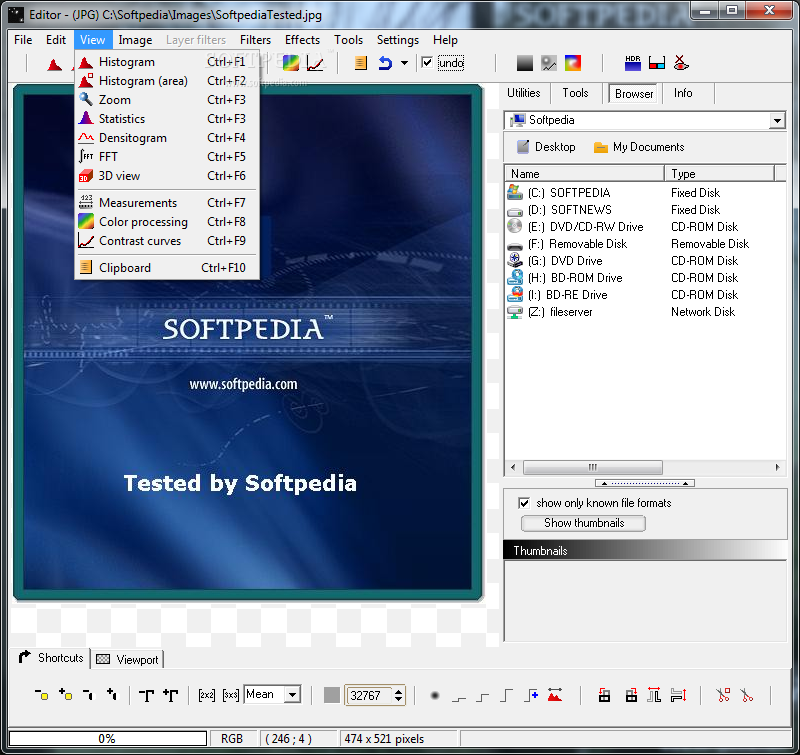
Task: Open 3D view from the menu
Action: pyautogui.click(x=167, y=175)
